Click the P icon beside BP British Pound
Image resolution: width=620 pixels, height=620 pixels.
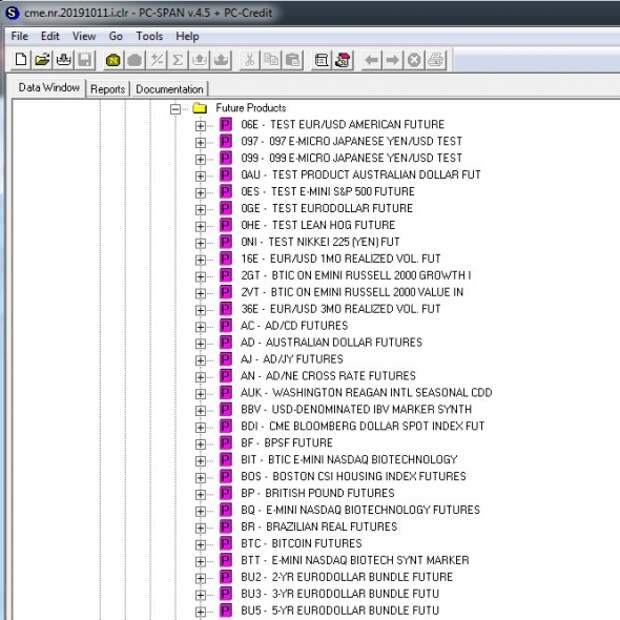[226, 493]
